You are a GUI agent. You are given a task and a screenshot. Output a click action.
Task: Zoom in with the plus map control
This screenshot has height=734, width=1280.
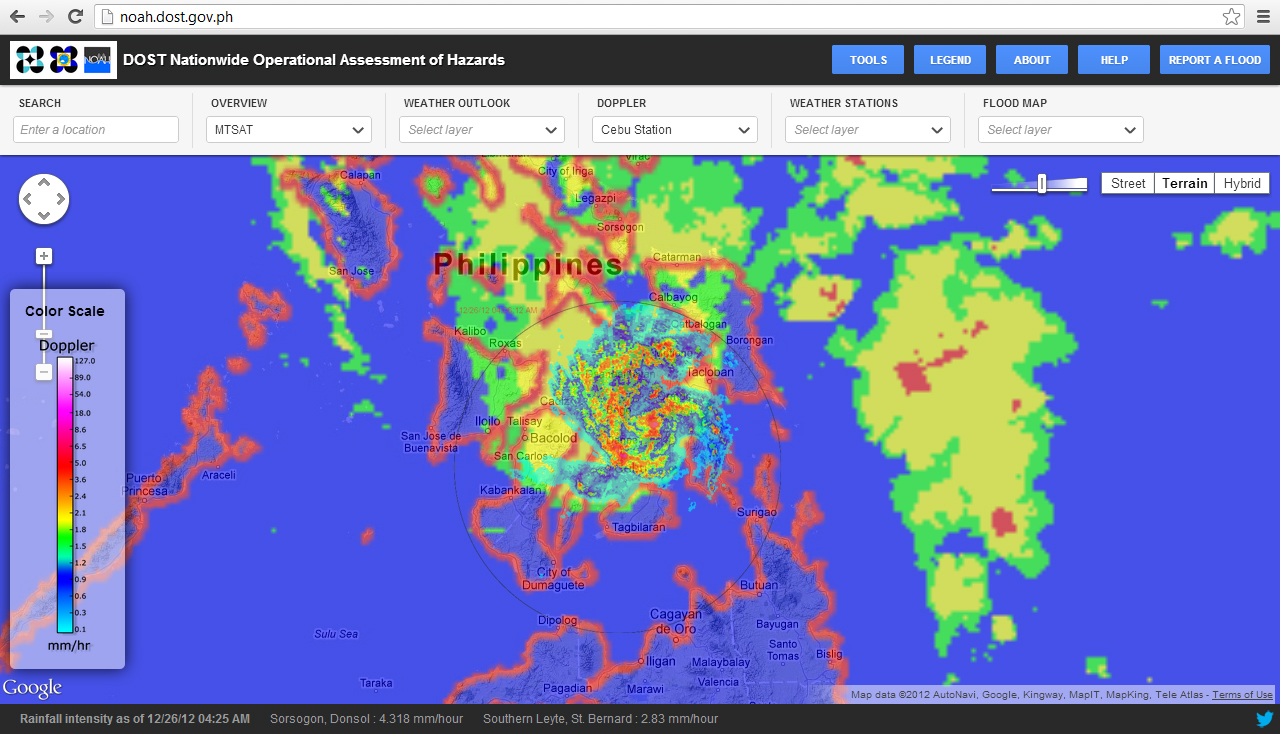[x=43, y=255]
